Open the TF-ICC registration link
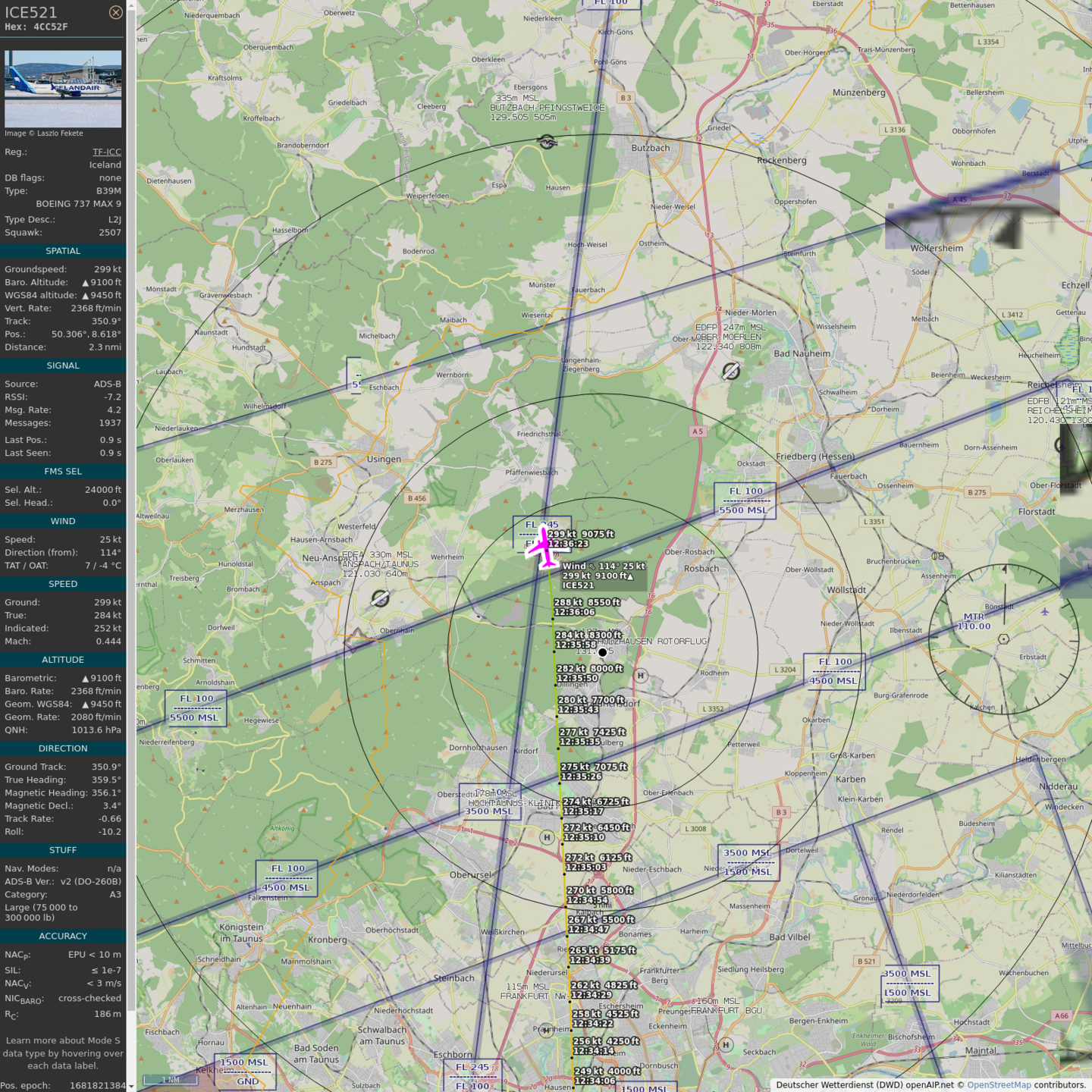 click(106, 152)
